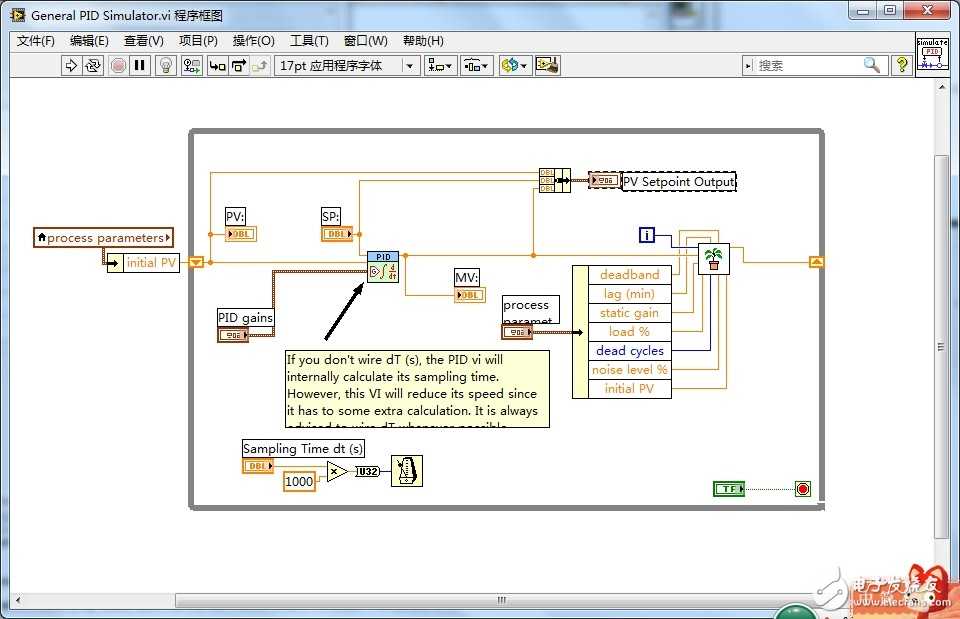960x619 pixels.
Task: Open the Distribute Objects dropdown
Action: coord(476,65)
